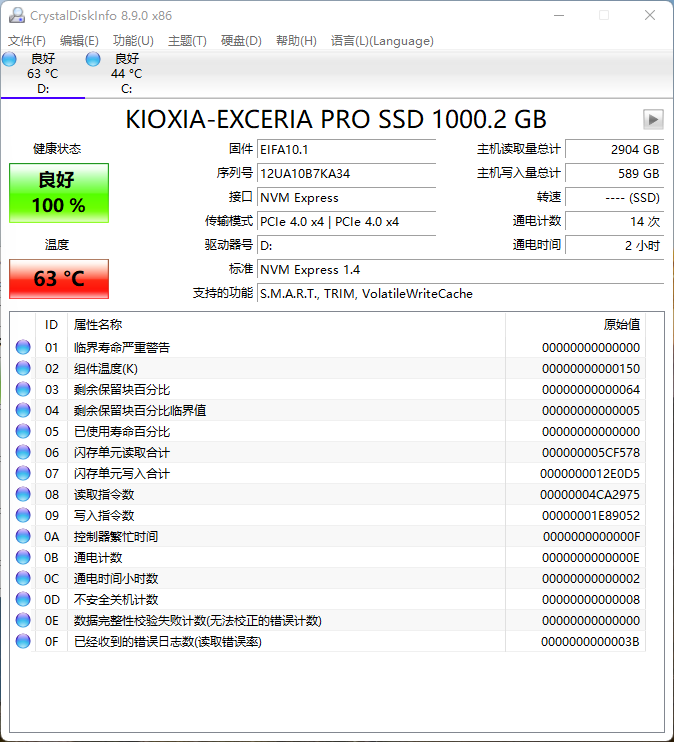The width and height of the screenshot is (674, 742).
Task: Click host reads value 2904 GB
Action: pos(615,150)
